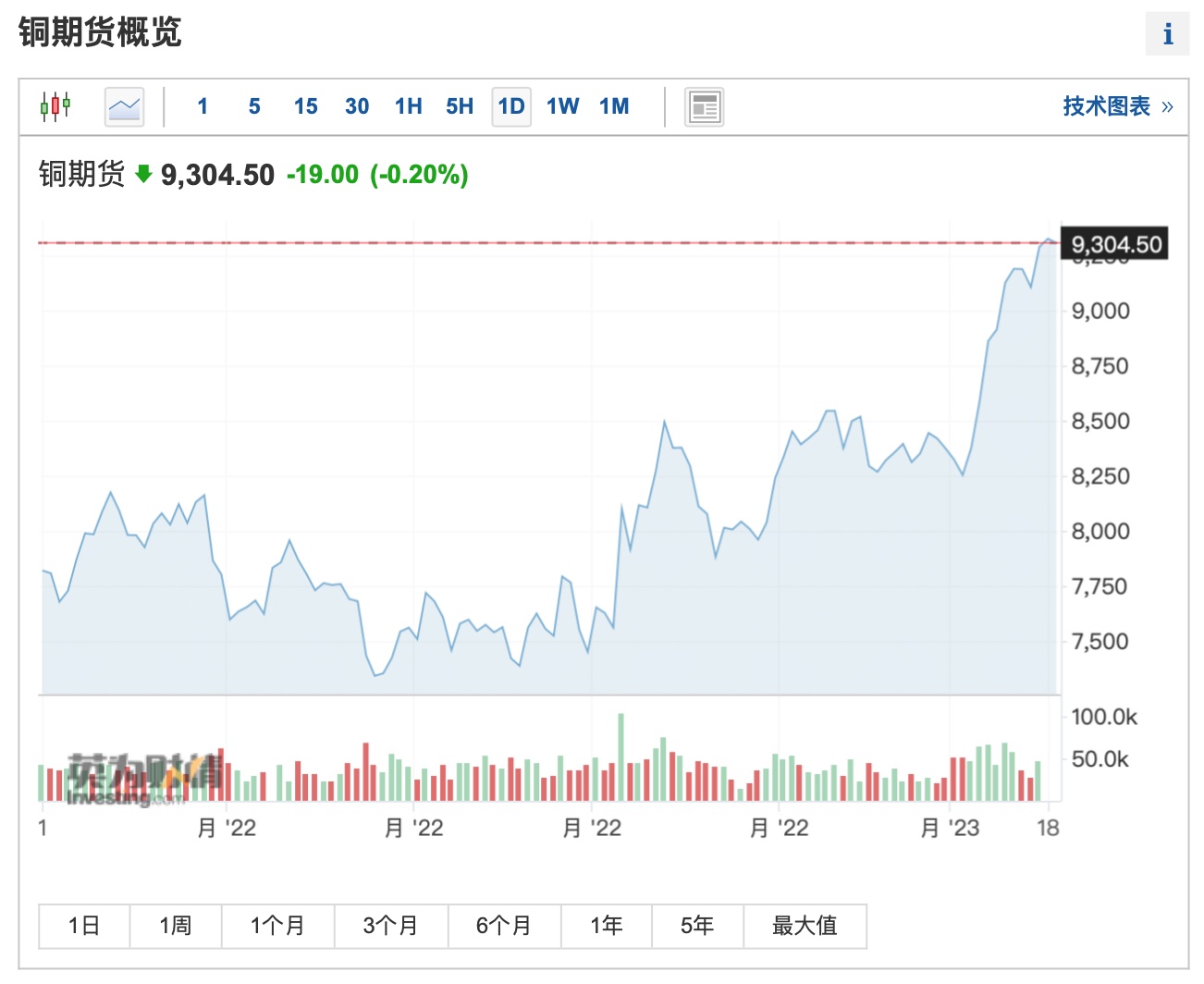Switch to candlestick chart view
1204x984 pixels.
tap(55, 106)
